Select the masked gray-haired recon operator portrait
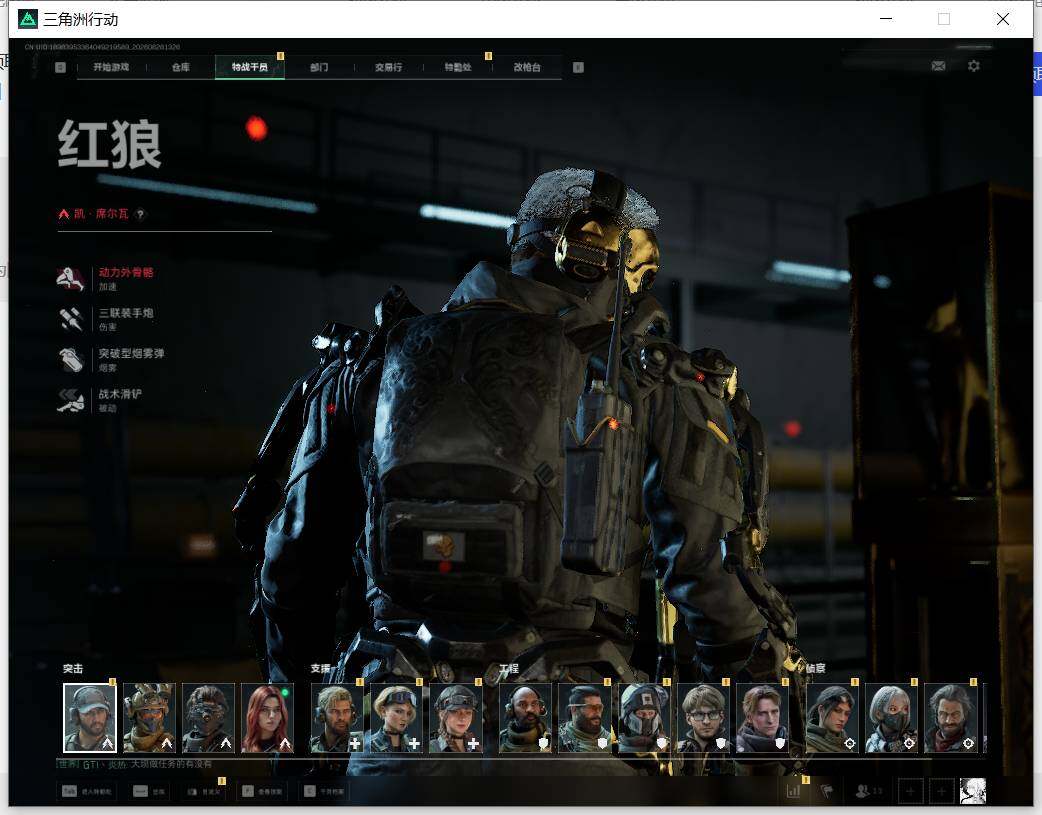1042x815 pixels. point(891,718)
